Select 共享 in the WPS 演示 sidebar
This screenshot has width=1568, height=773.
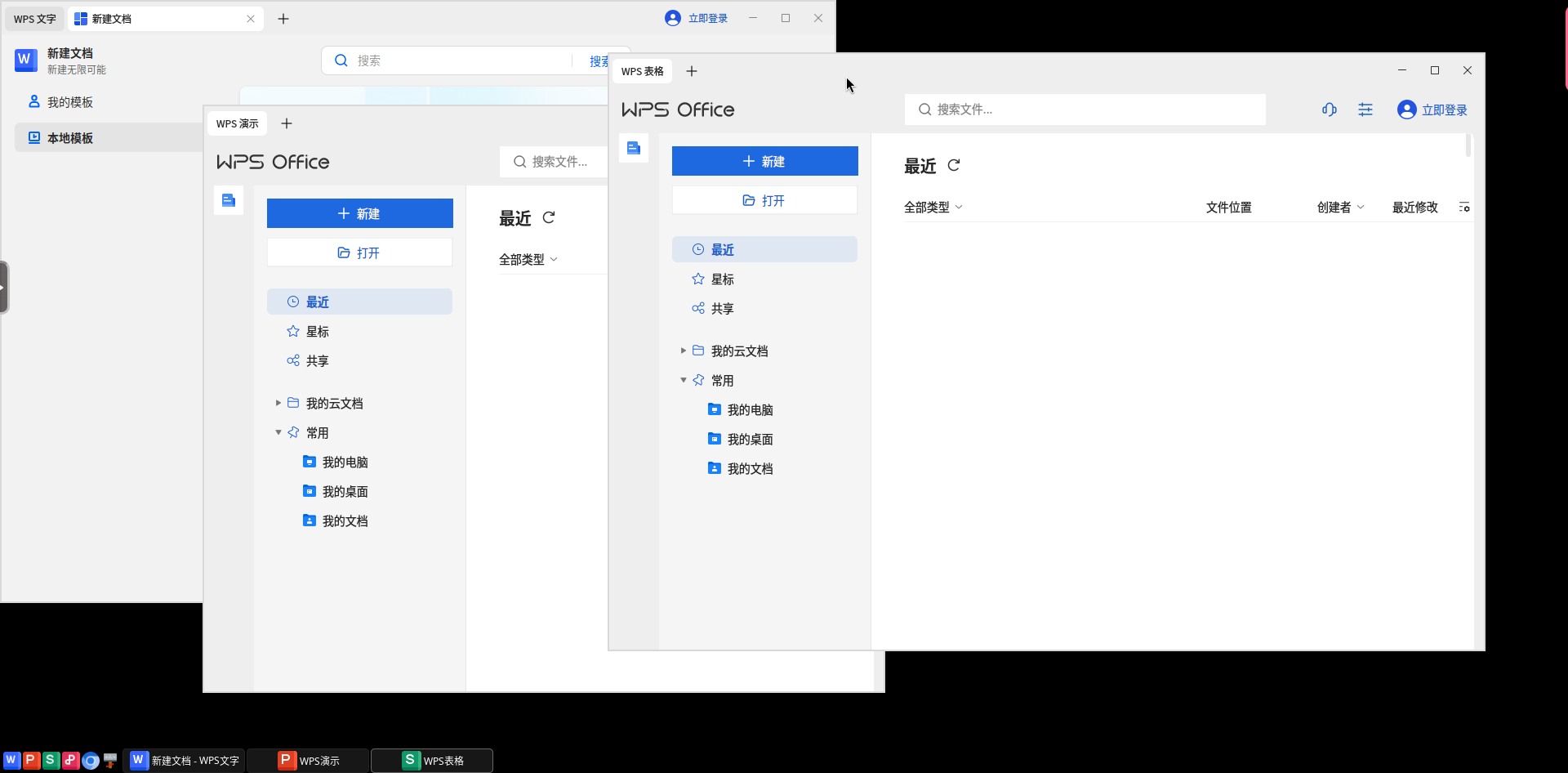pyautogui.click(x=359, y=360)
